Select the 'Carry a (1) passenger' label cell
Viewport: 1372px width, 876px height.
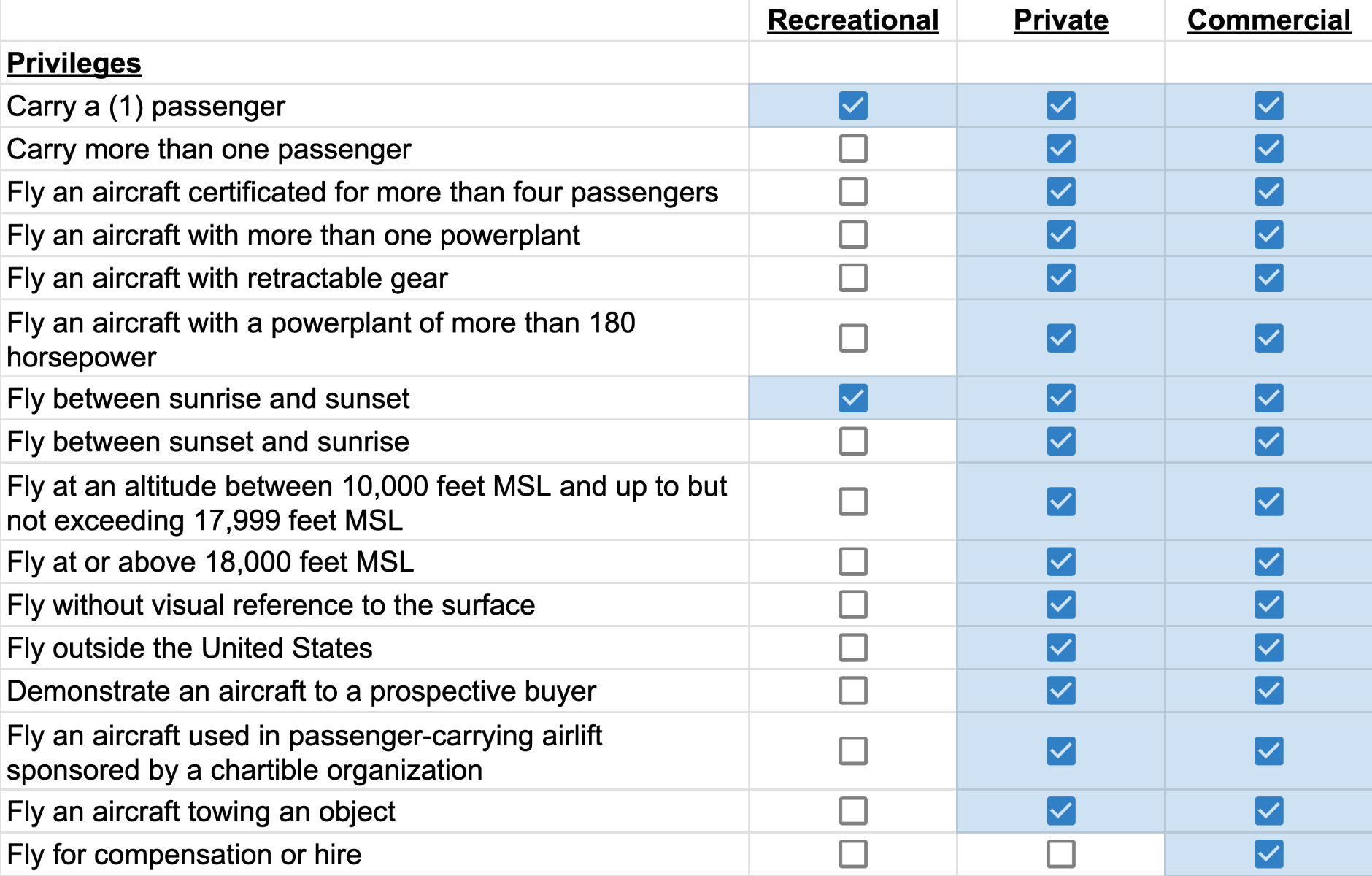point(146,107)
